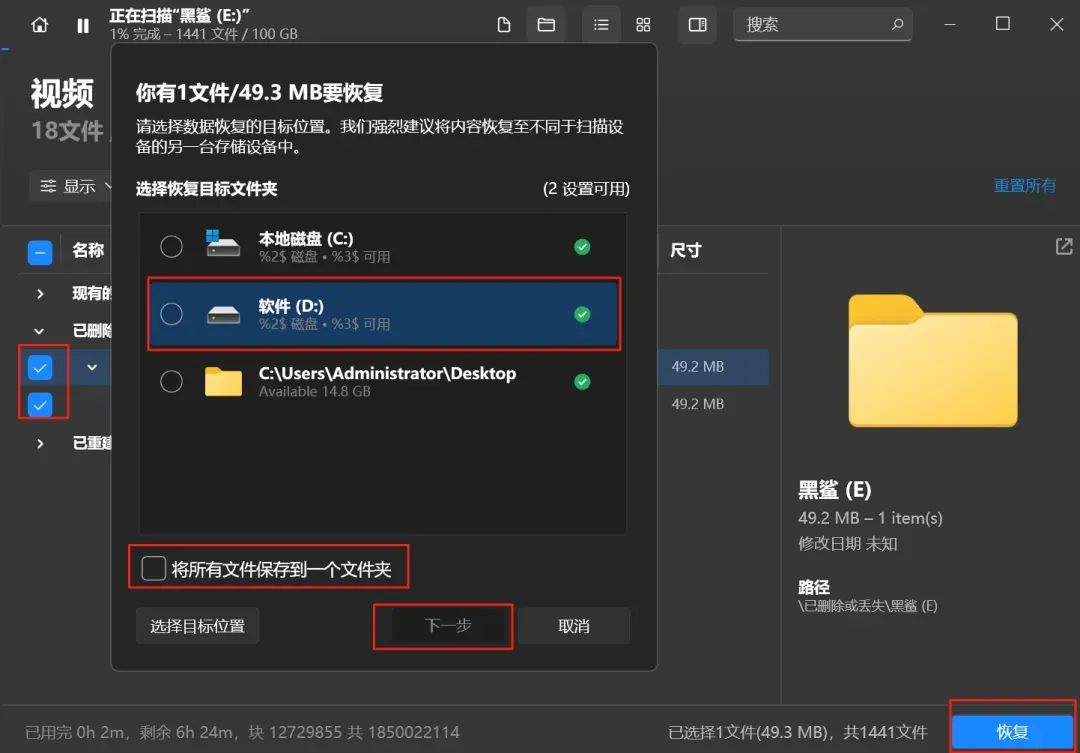Select the 本地磁盘 (C:) radio button

171,246
